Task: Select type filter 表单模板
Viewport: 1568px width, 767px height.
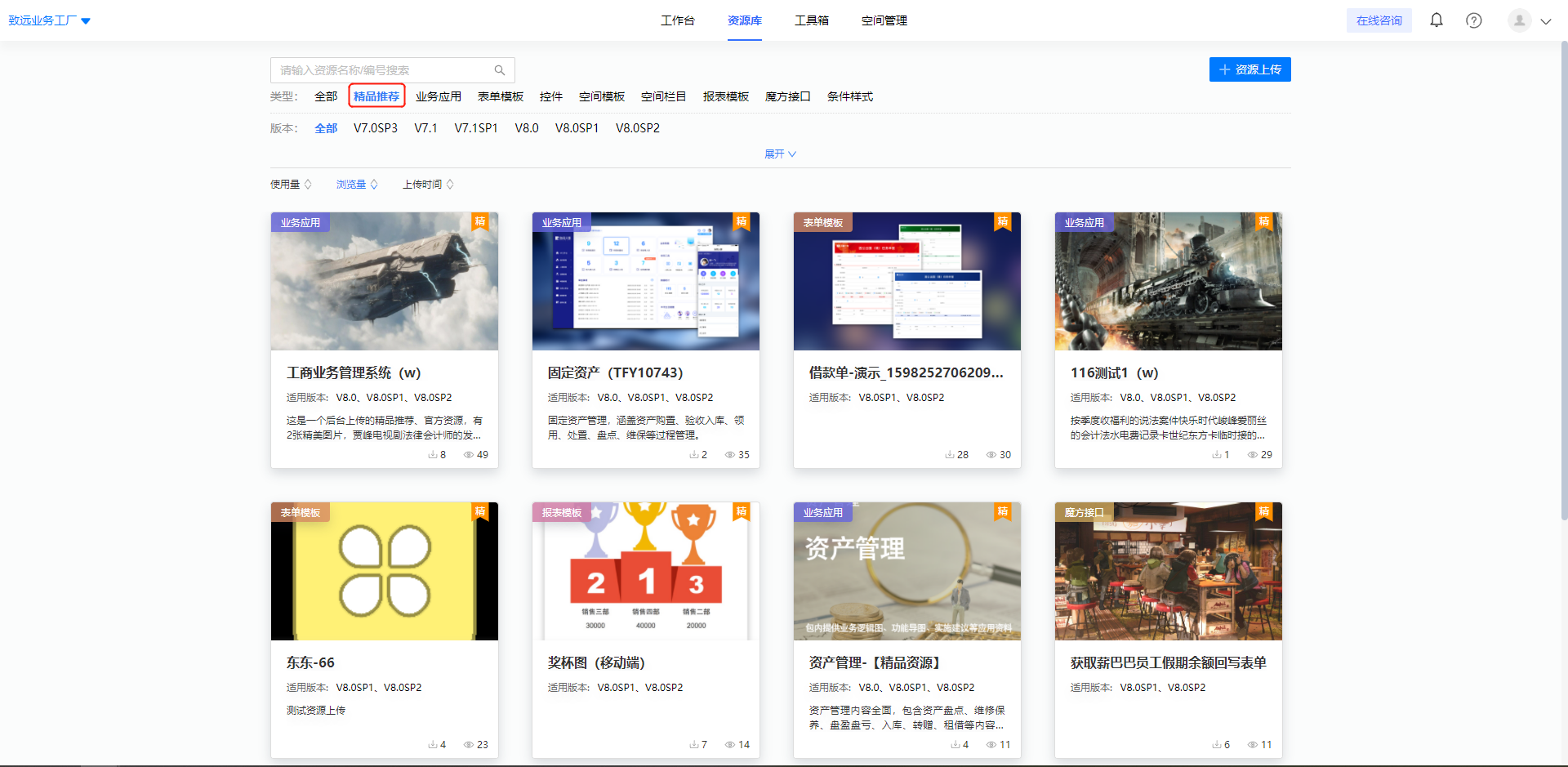Action: [x=501, y=96]
